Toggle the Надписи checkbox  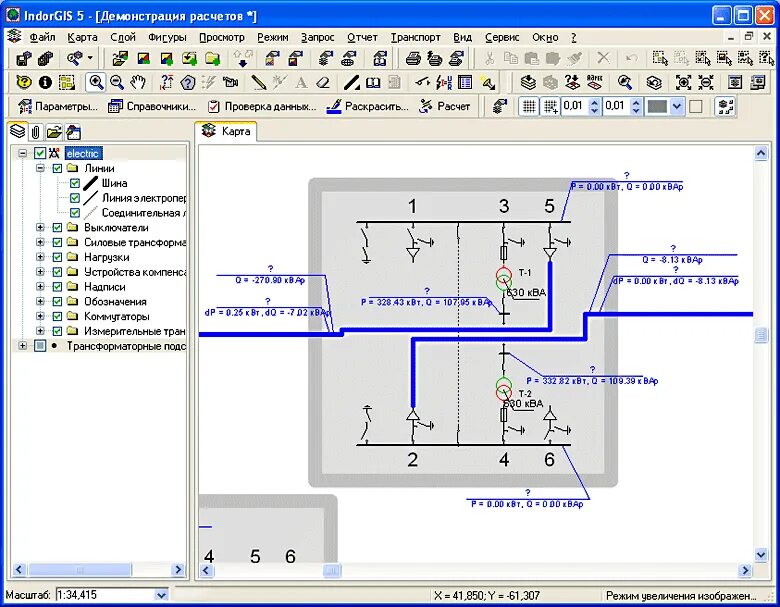(x=57, y=287)
